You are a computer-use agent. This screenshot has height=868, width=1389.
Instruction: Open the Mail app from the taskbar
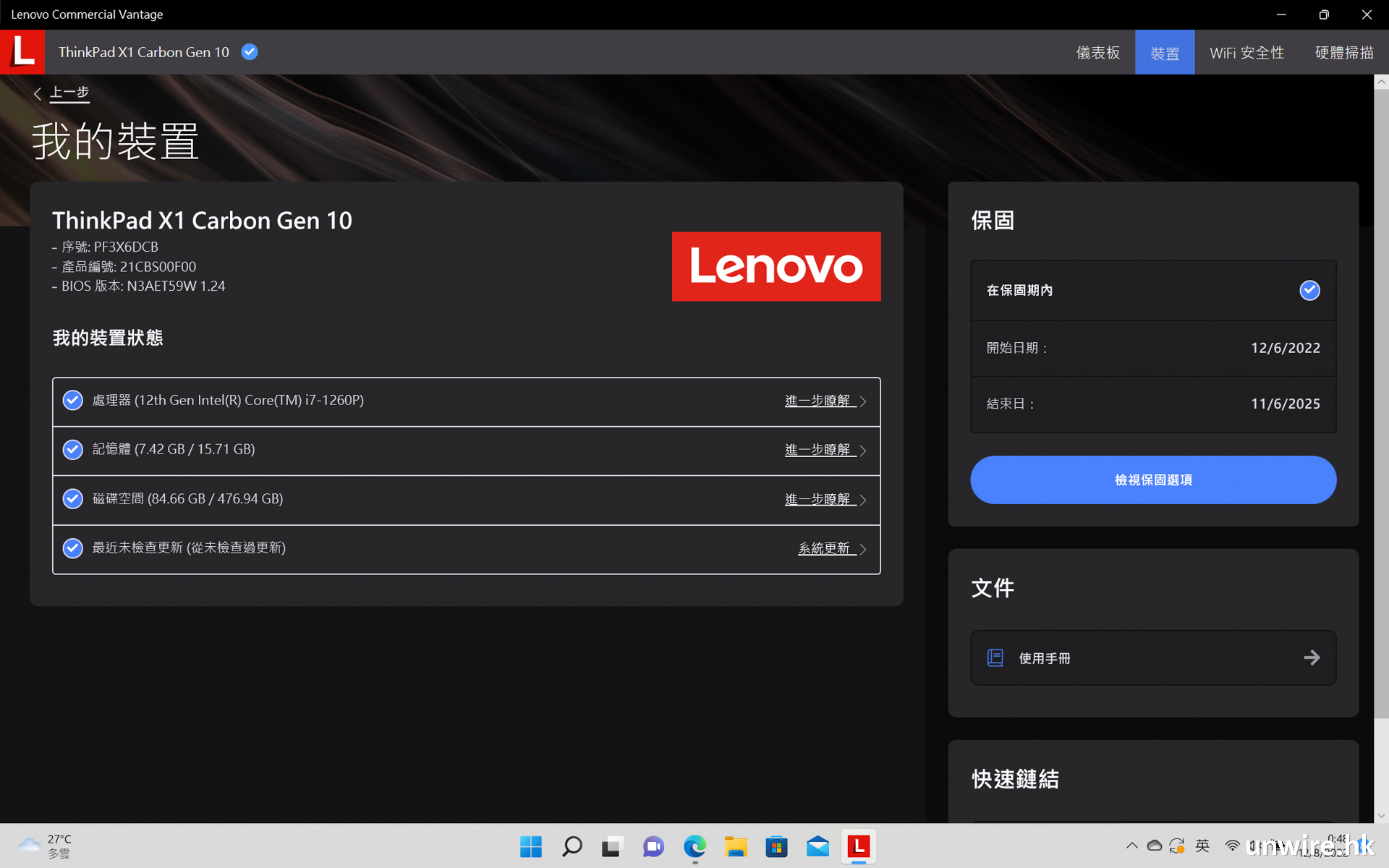pos(817,846)
